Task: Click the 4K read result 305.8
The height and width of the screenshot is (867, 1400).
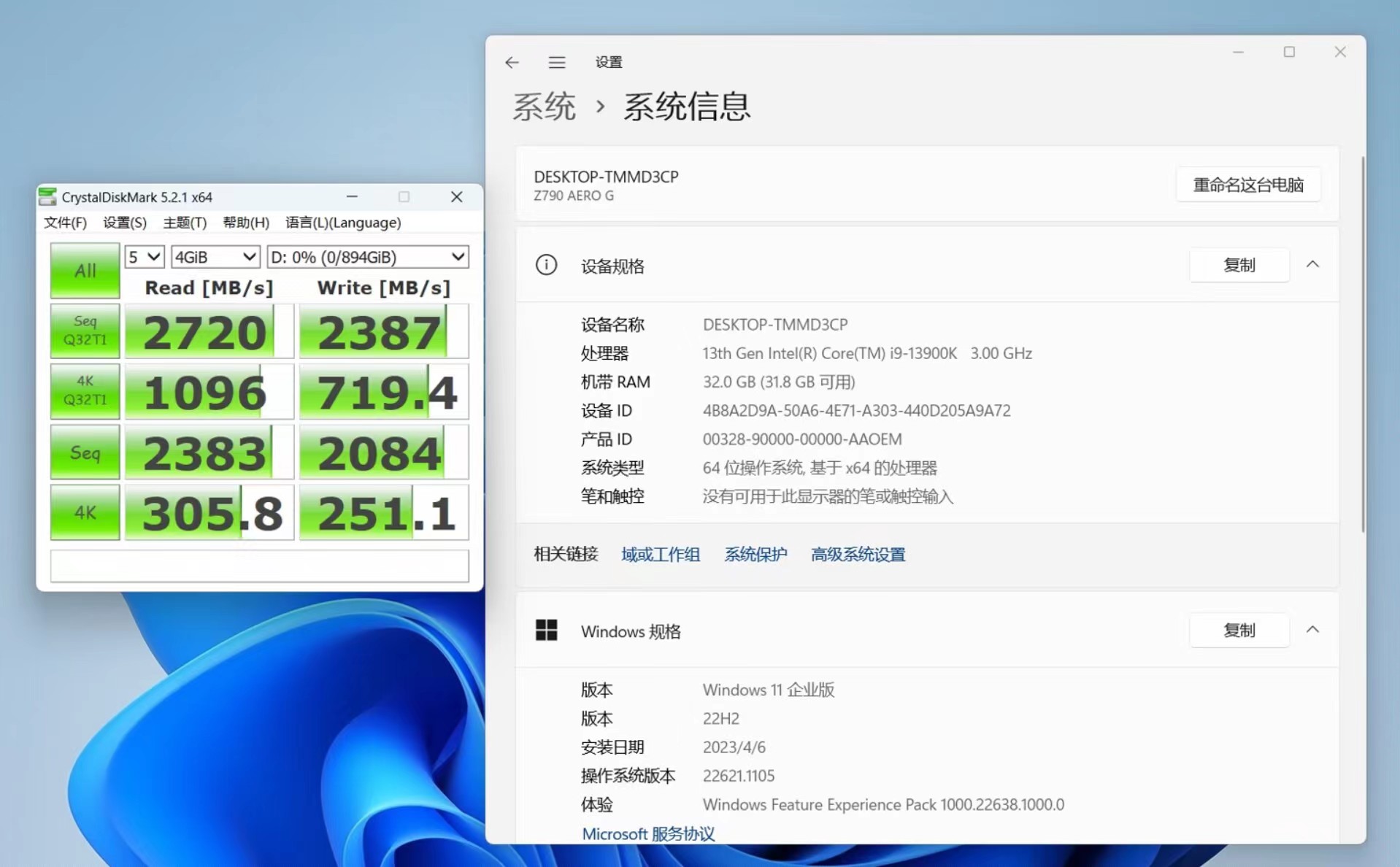Action: point(209,513)
